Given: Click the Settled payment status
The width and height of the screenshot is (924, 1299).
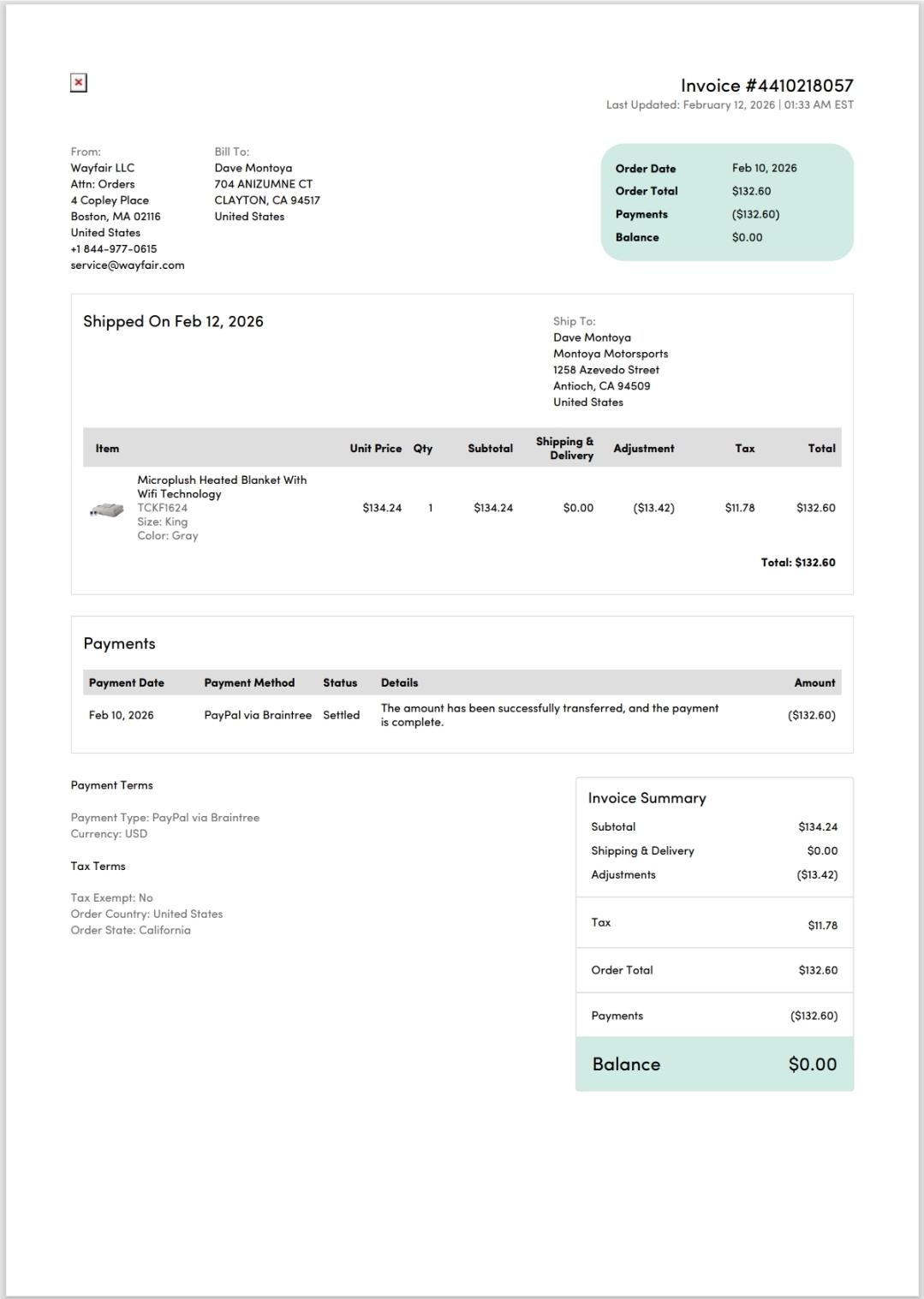Looking at the screenshot, I should pyautogui.click(x=341, y=715).
